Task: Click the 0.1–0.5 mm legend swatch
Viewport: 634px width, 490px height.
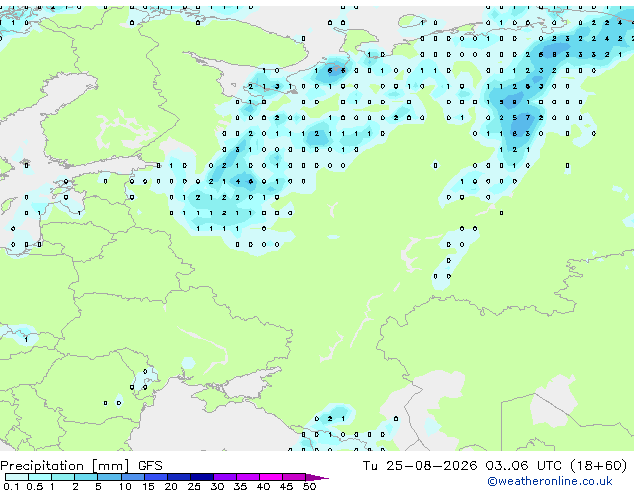Action: tap(17, 477)
